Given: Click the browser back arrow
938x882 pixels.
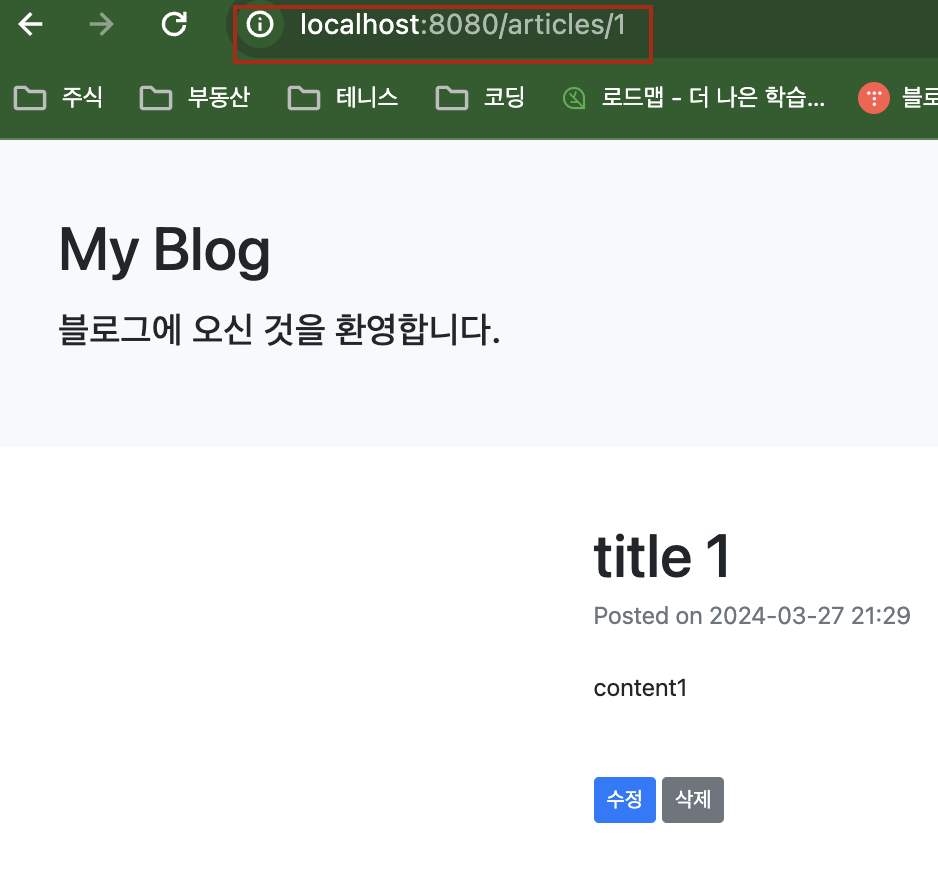Looking at the screenshot, I should pyautogui.click(x=31, y=25).
